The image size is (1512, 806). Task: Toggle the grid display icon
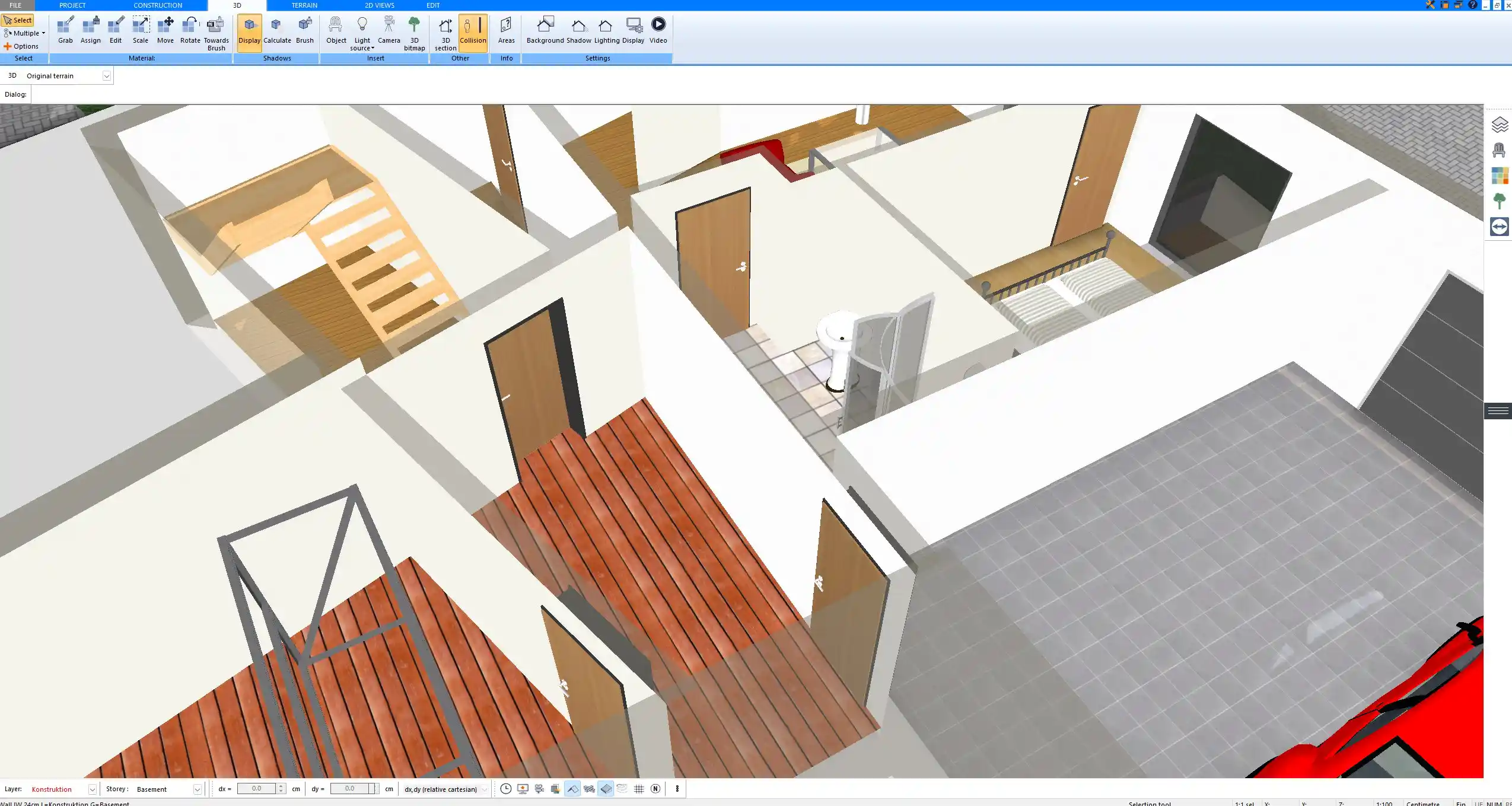pyautogui.click(x=639, y=789)
